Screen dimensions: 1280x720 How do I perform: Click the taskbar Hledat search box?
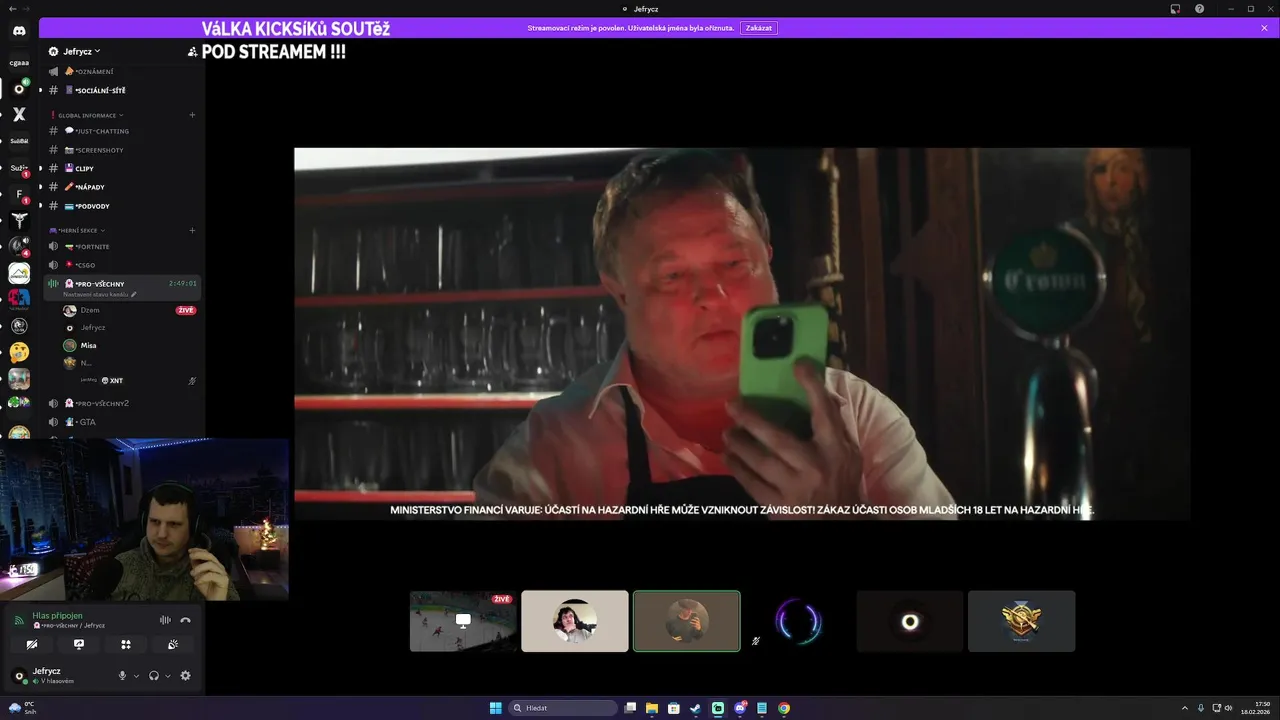pyautogui.click(x=563, y=708)
